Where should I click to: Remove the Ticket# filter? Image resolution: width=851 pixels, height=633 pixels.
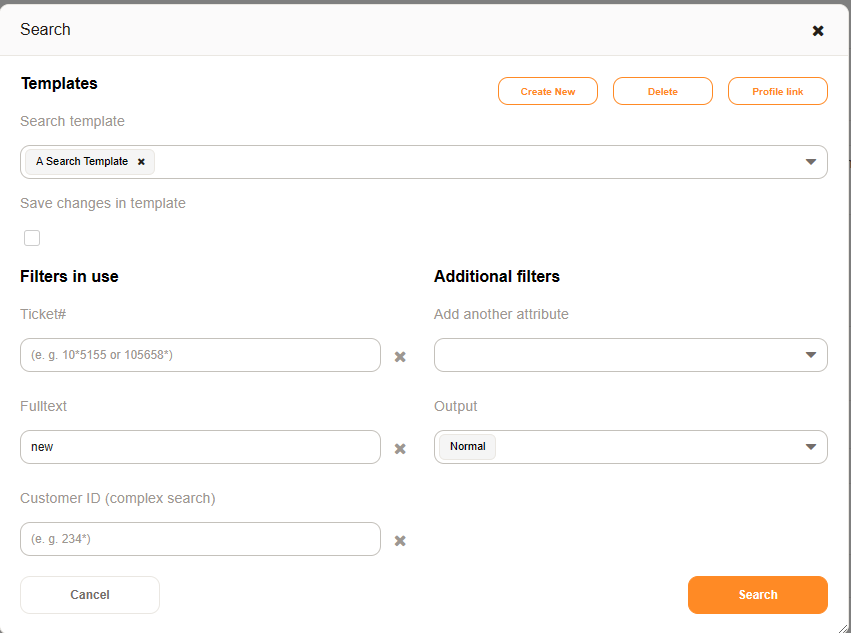400,356
